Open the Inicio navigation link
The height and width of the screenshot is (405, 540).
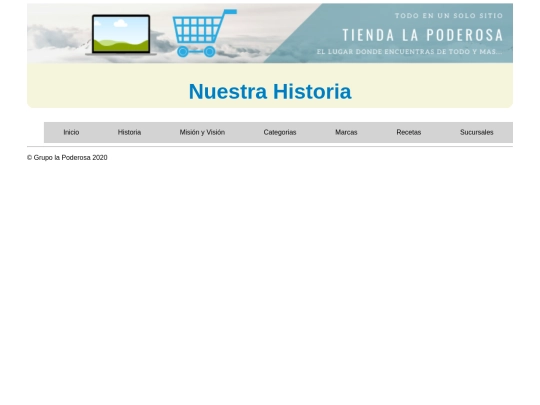pos(71,132)
